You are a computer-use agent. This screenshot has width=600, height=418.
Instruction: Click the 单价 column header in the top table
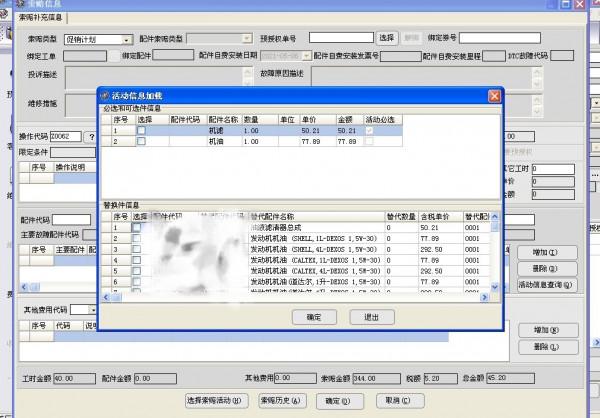tap(318, 120)
